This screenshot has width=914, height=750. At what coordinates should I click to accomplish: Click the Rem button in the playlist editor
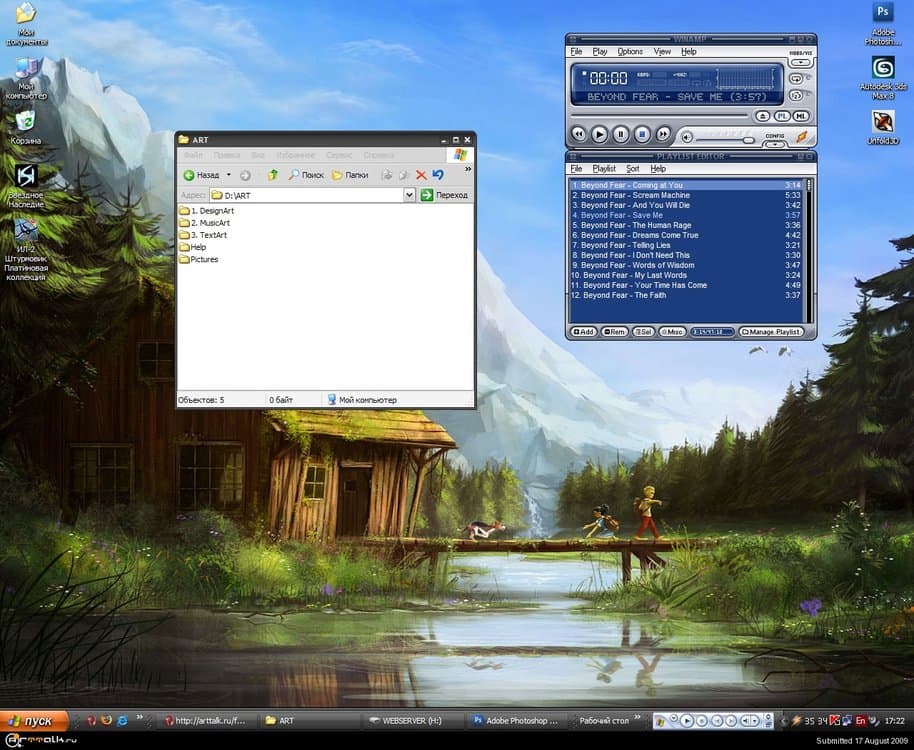tap(614, 332)
